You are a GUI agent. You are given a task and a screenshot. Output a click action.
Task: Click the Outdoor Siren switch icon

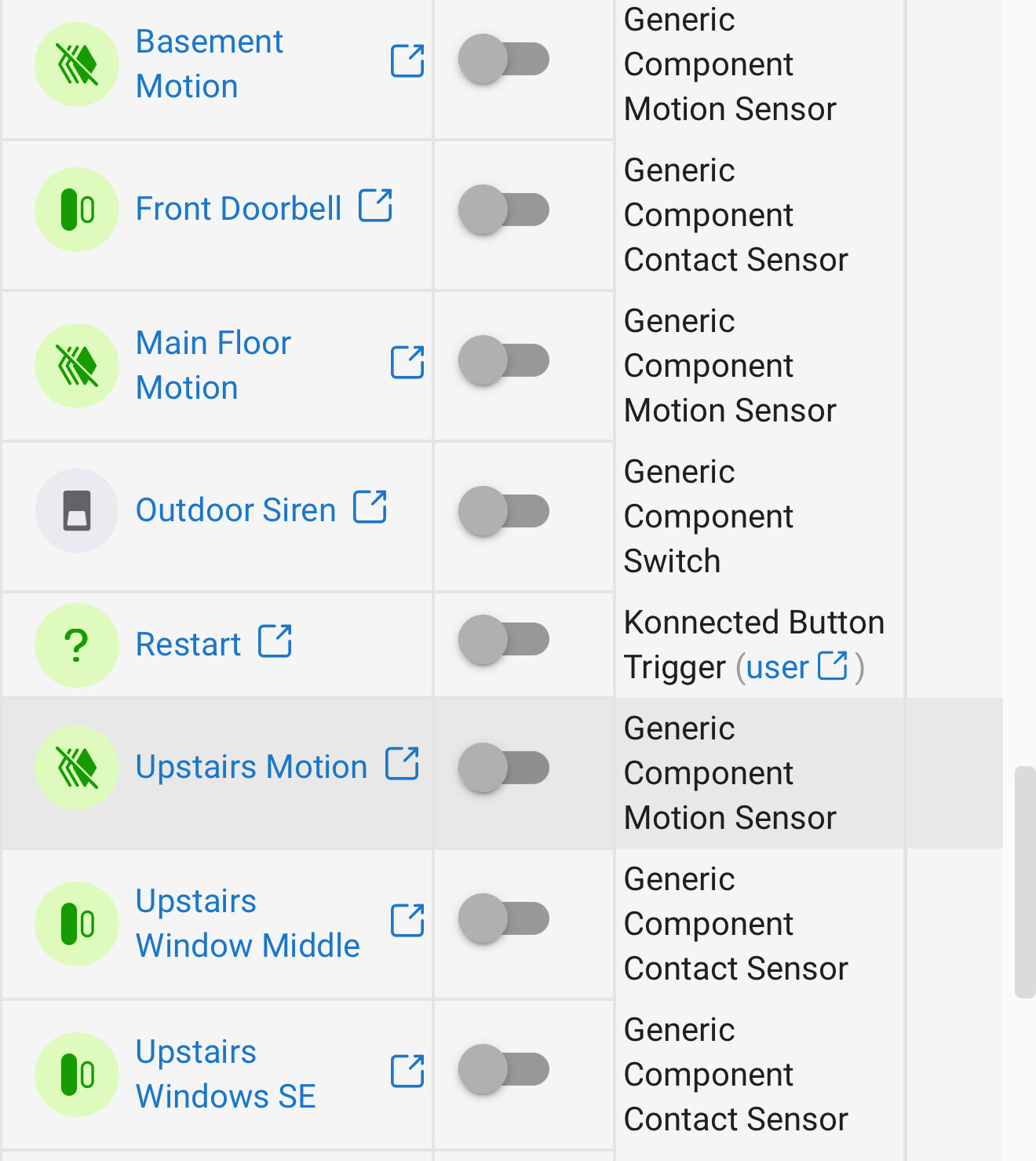pyautogui.click(x=77, y=511)
